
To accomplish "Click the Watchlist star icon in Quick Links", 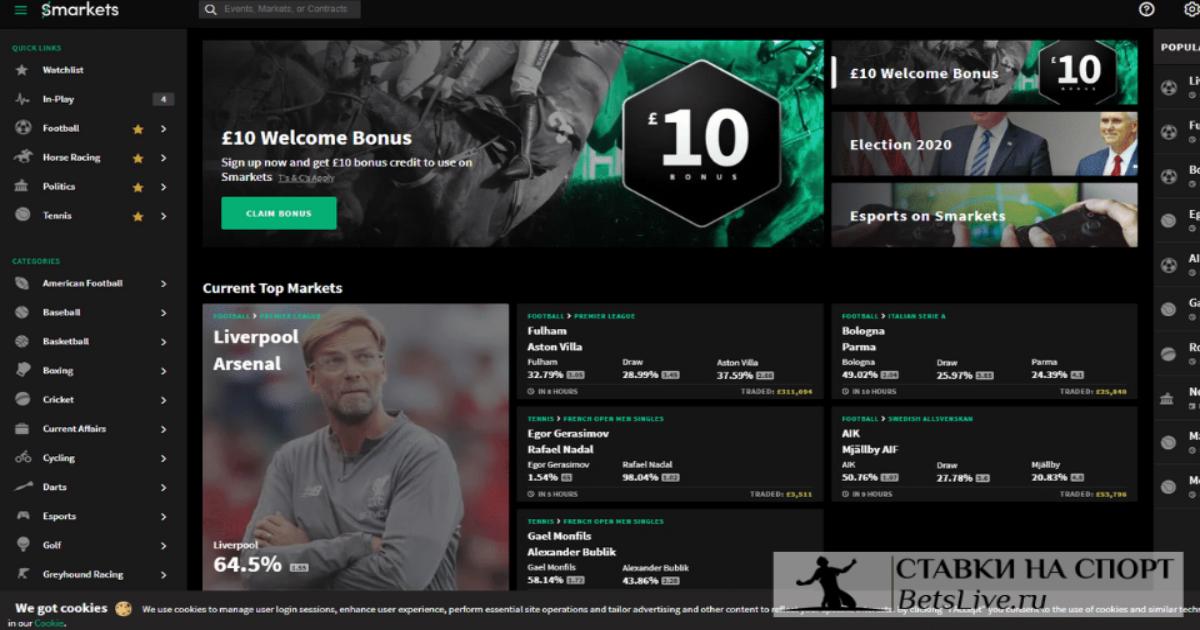I will click(22, 70).
